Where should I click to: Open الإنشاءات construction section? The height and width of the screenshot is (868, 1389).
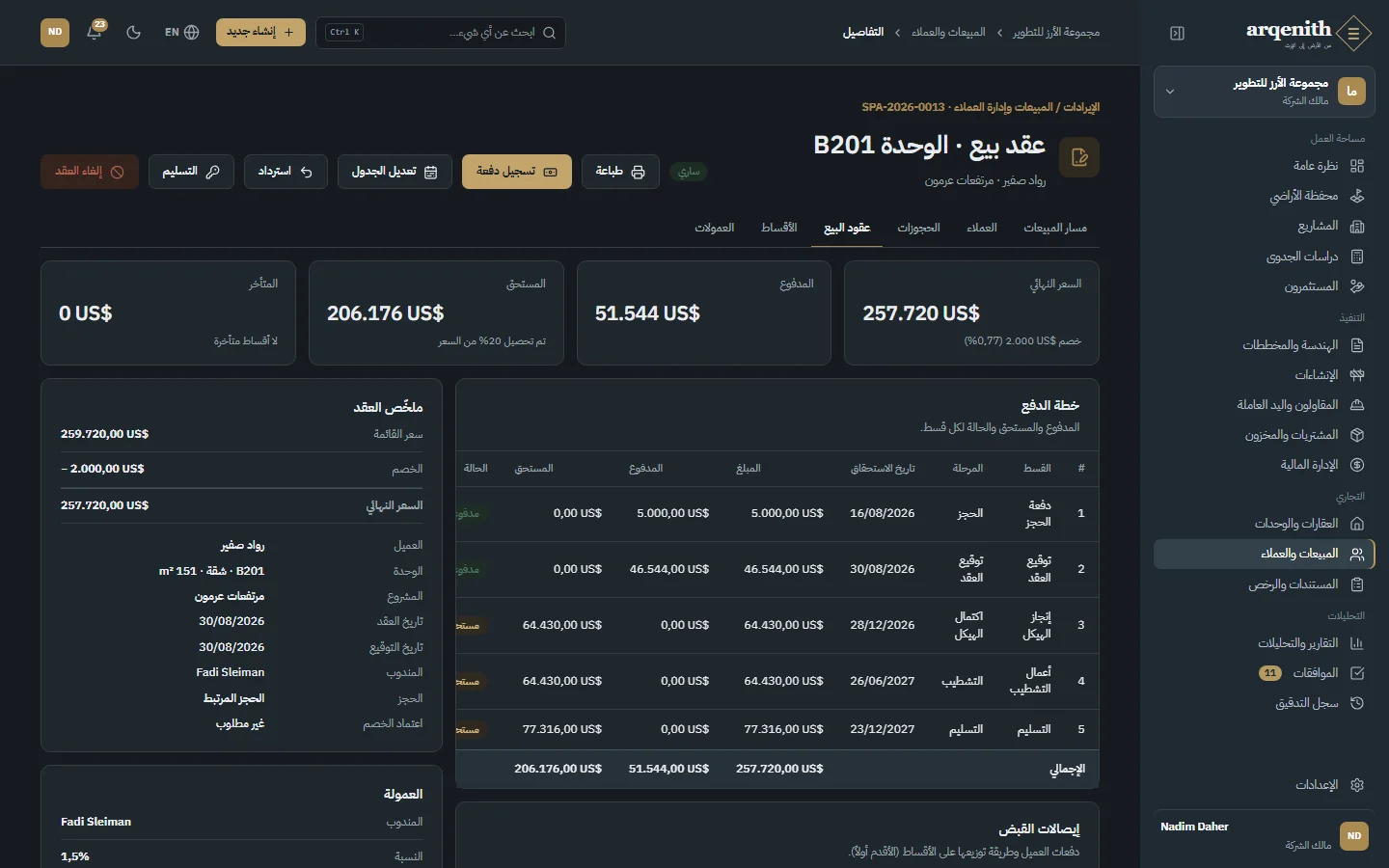click(1264, 375)
